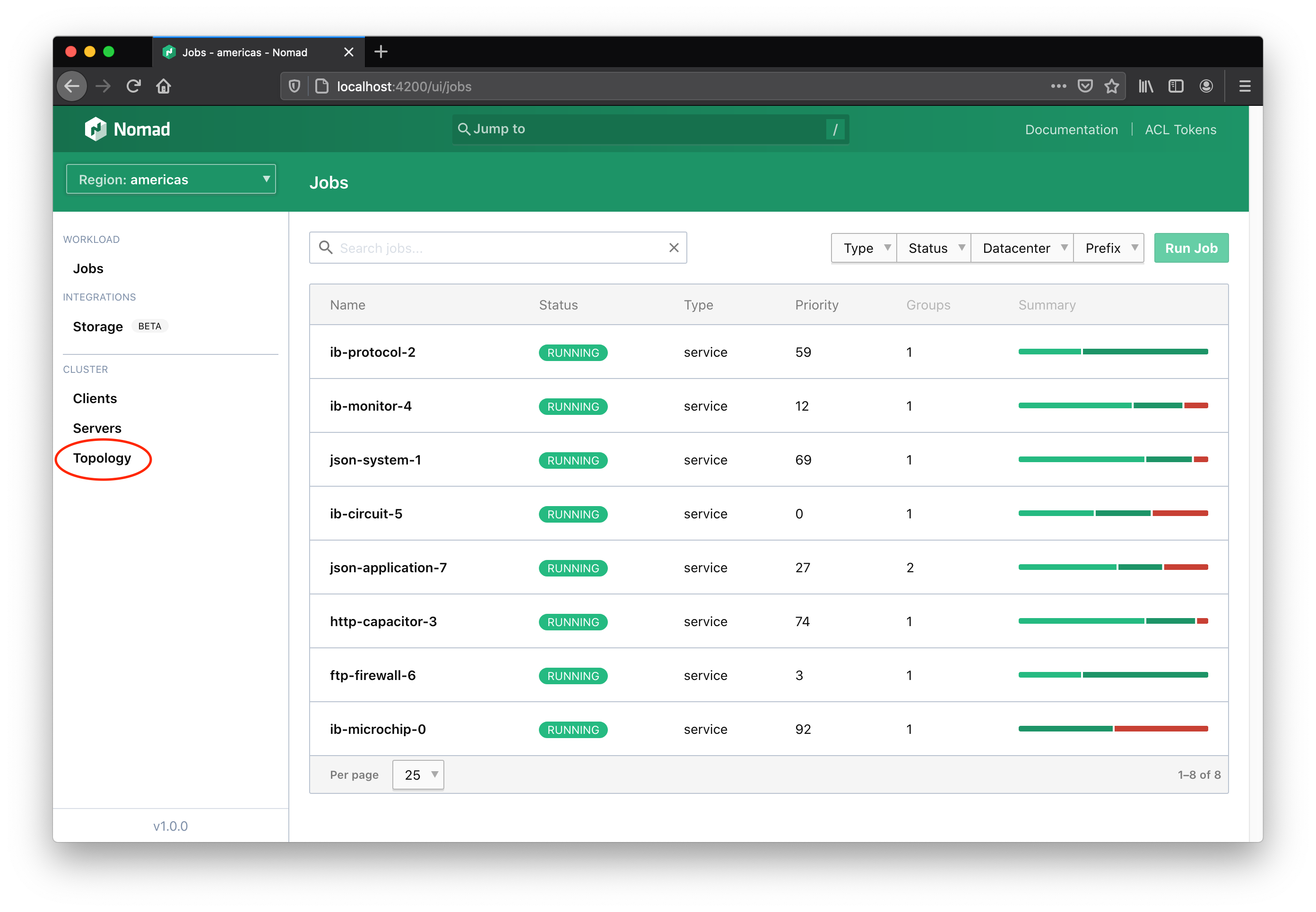Click the RUNNING badge for json-application-7

coord(573,568)
